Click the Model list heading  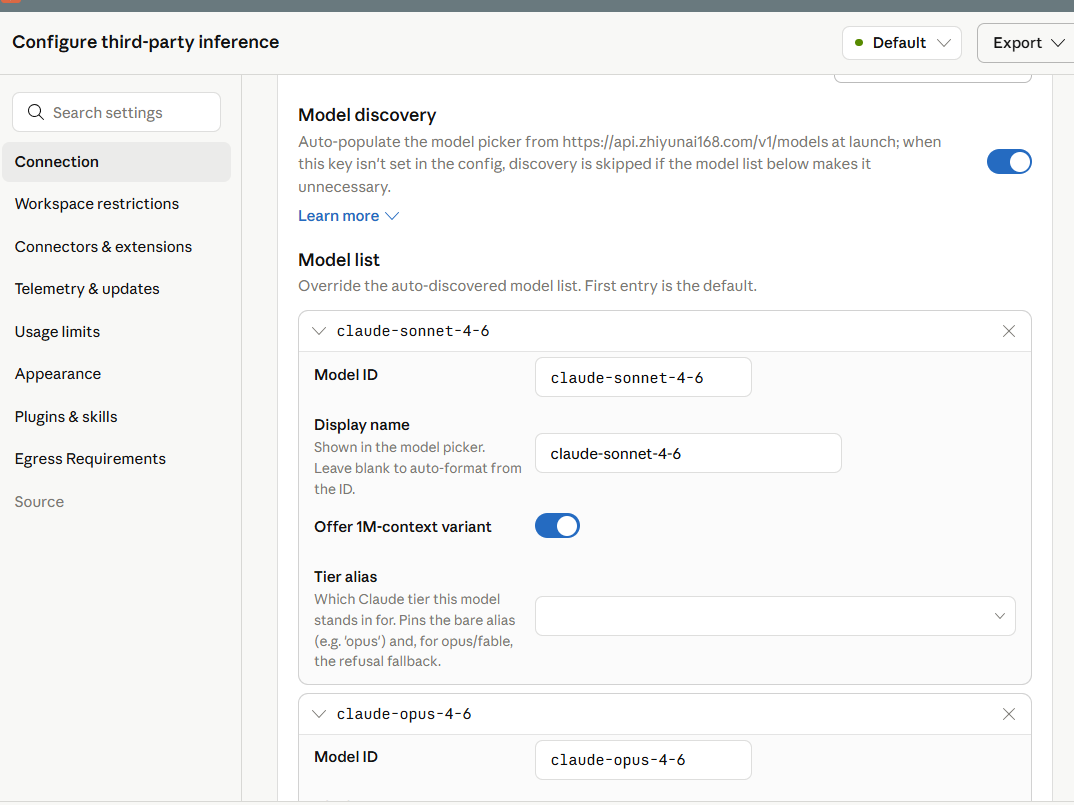pyautogui.click(x=338, y=260)
